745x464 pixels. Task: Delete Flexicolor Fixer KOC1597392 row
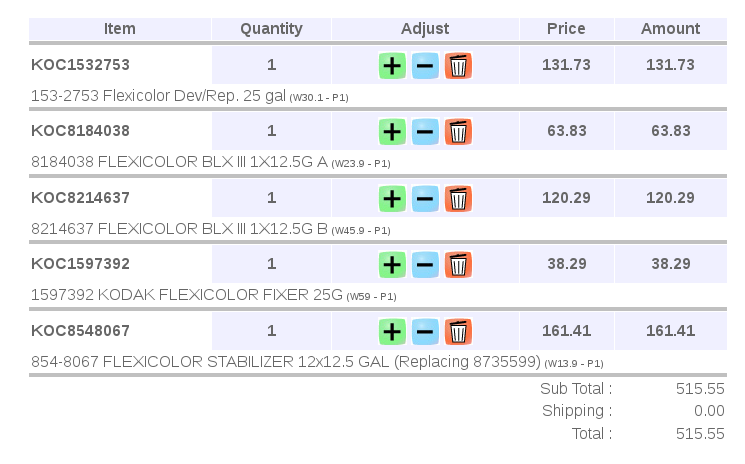458,265
